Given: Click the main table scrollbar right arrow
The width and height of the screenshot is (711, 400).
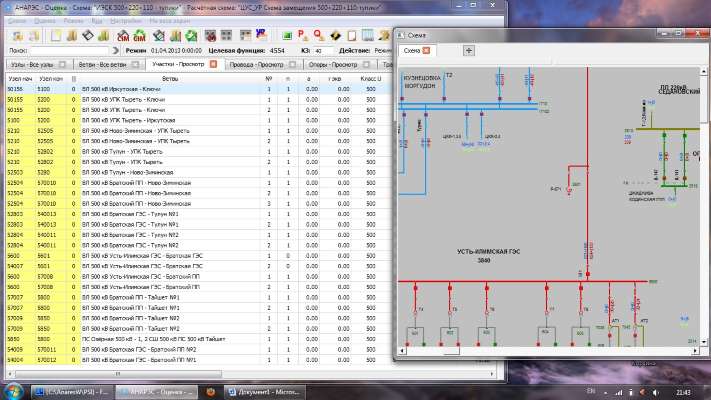Looking at the screenshot, I should click(492, 374).
